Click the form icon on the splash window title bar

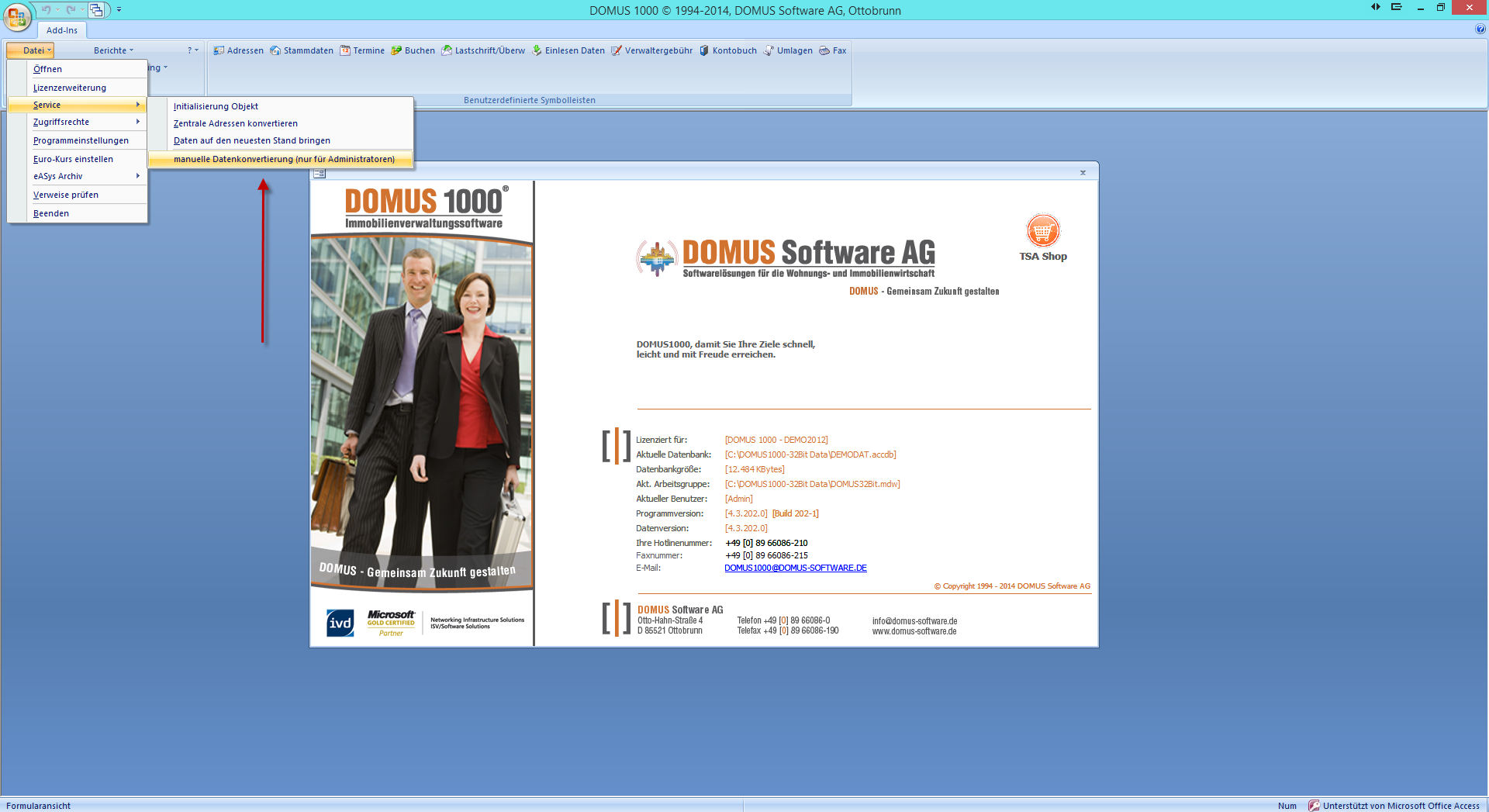point(320,173)
